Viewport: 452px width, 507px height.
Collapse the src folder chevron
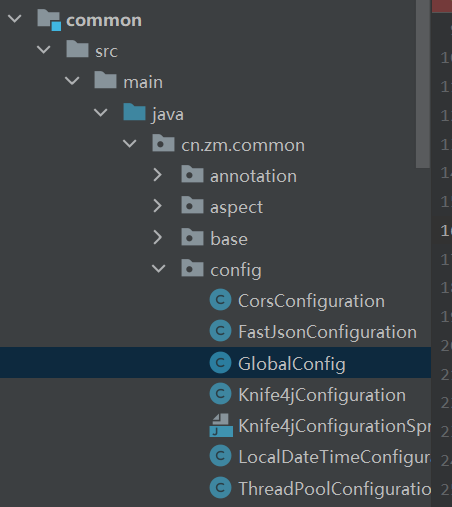[x=44, y=50]
